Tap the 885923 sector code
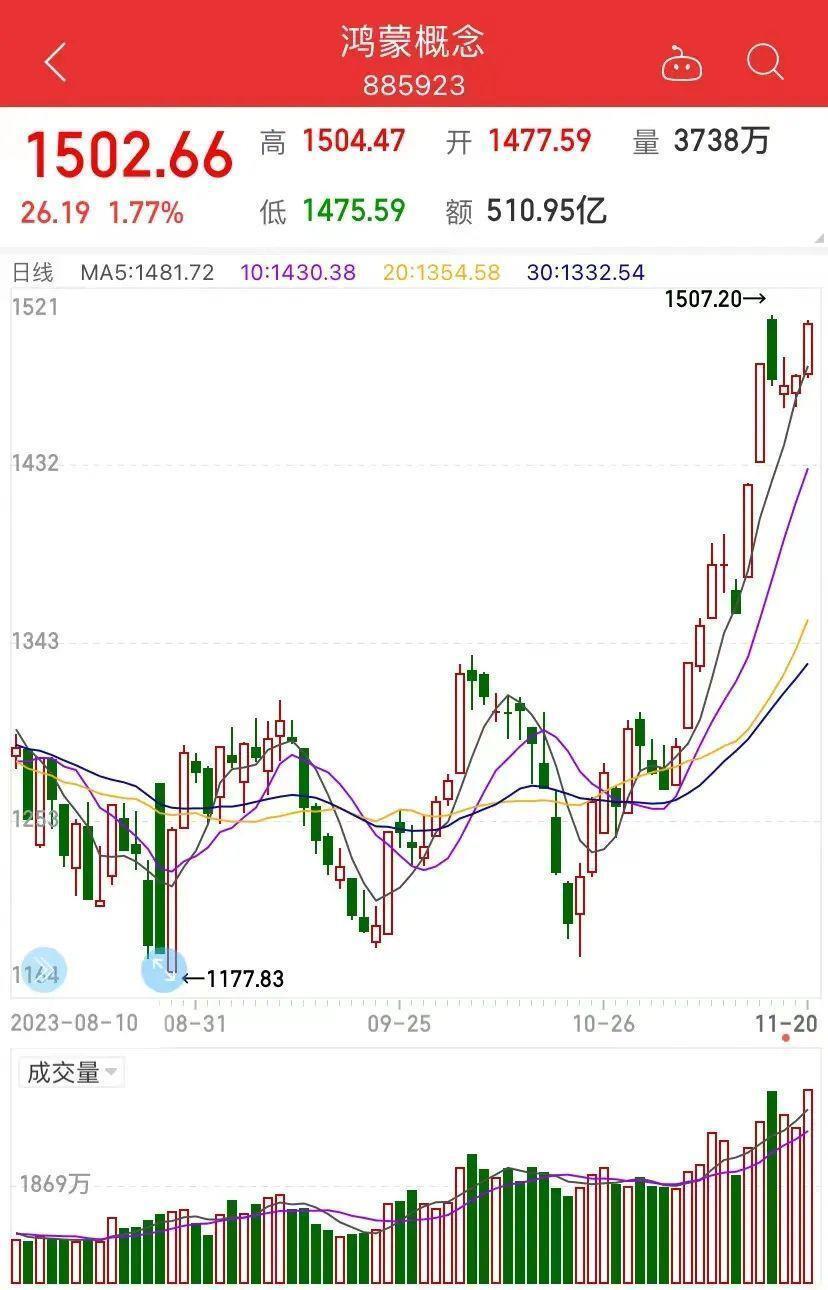 413,85
